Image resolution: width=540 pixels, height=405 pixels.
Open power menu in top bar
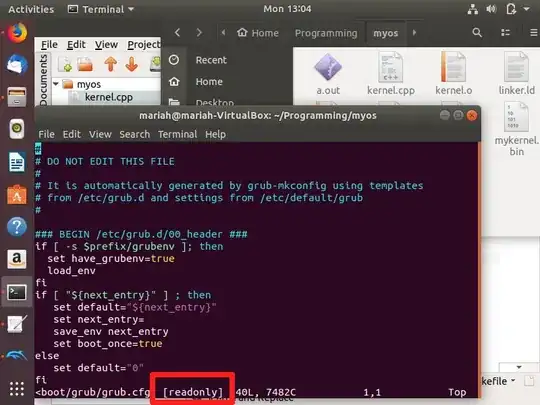(511, 9)
